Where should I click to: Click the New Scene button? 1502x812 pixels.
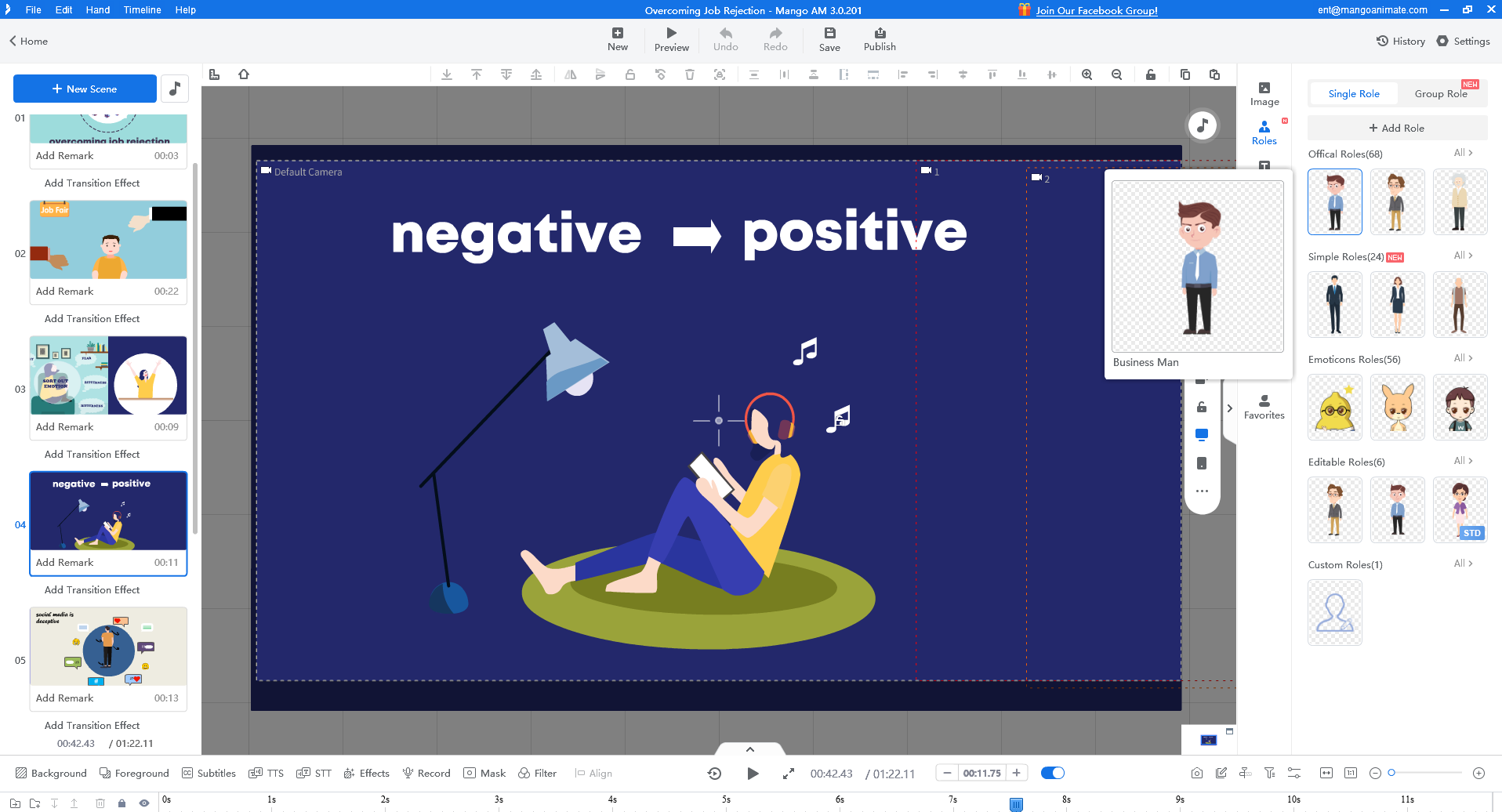point(85,89)
